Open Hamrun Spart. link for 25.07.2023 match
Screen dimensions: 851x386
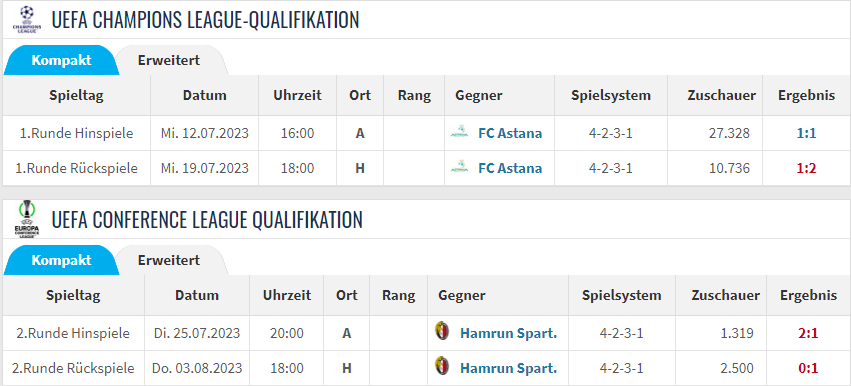(508, 333)
